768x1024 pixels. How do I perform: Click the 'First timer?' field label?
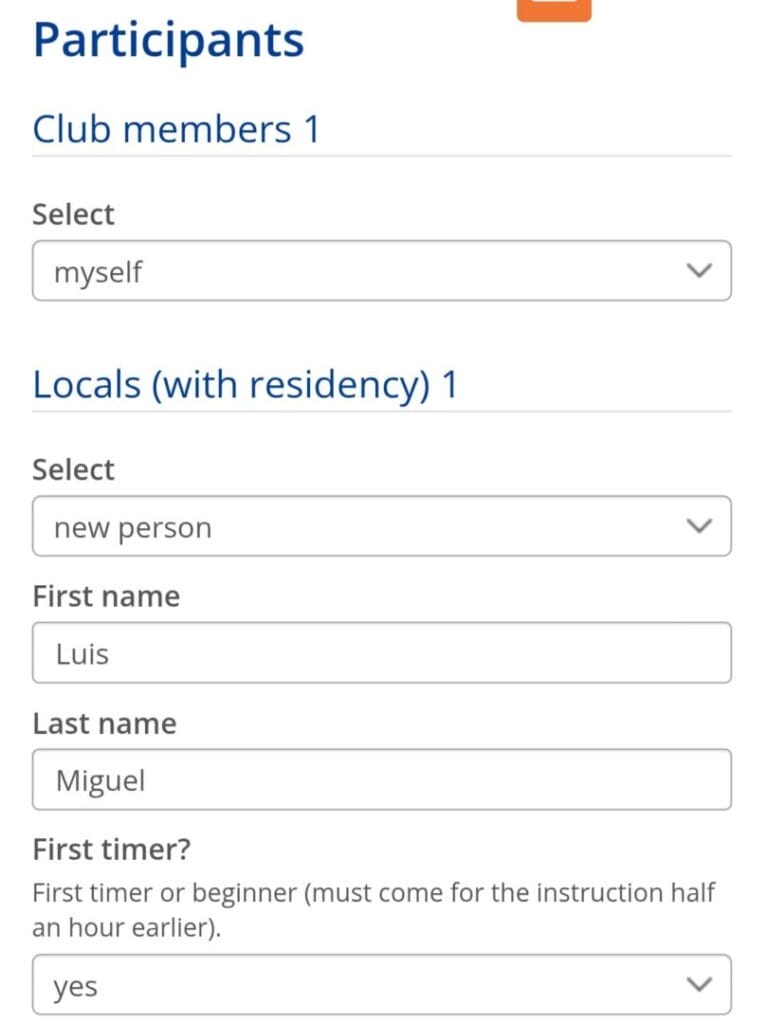(112, 850)
